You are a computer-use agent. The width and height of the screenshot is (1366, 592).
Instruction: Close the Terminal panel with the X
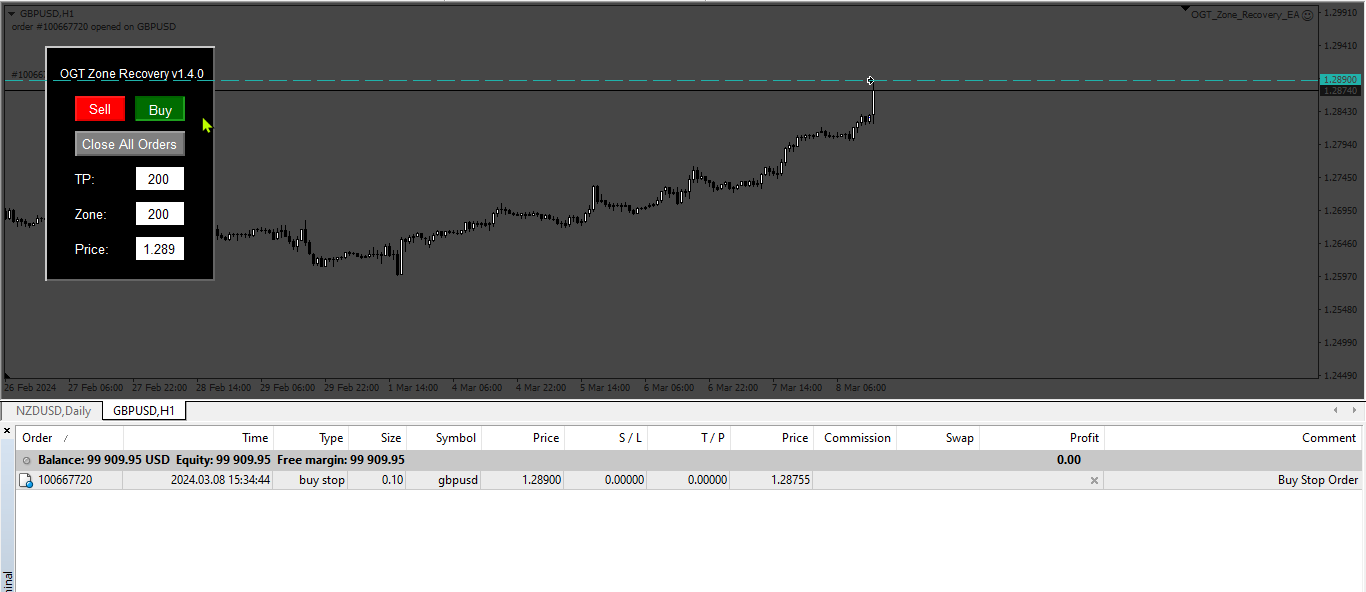(7, 431)
